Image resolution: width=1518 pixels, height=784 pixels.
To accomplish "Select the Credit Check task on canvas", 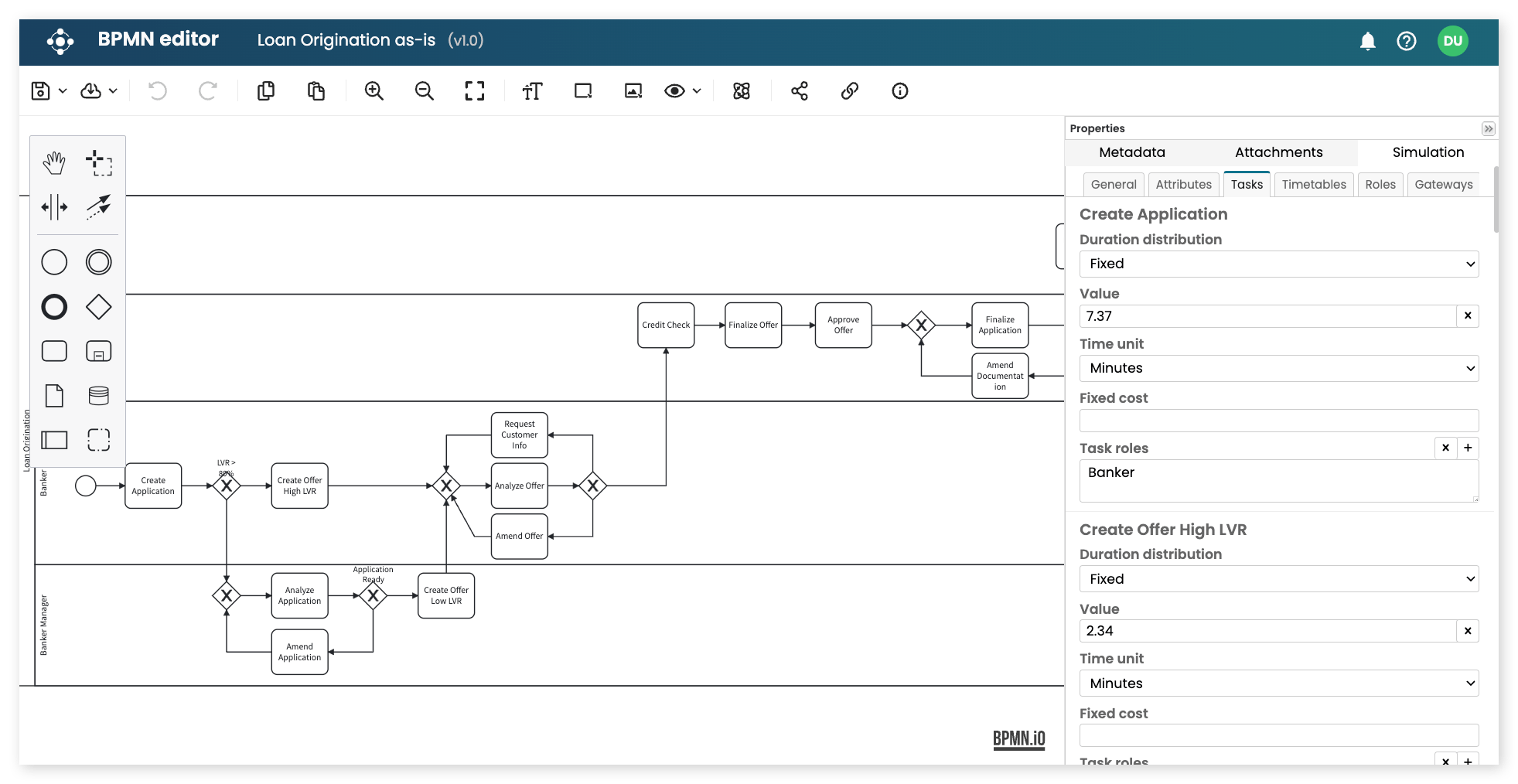I will (x=666, y=325).
